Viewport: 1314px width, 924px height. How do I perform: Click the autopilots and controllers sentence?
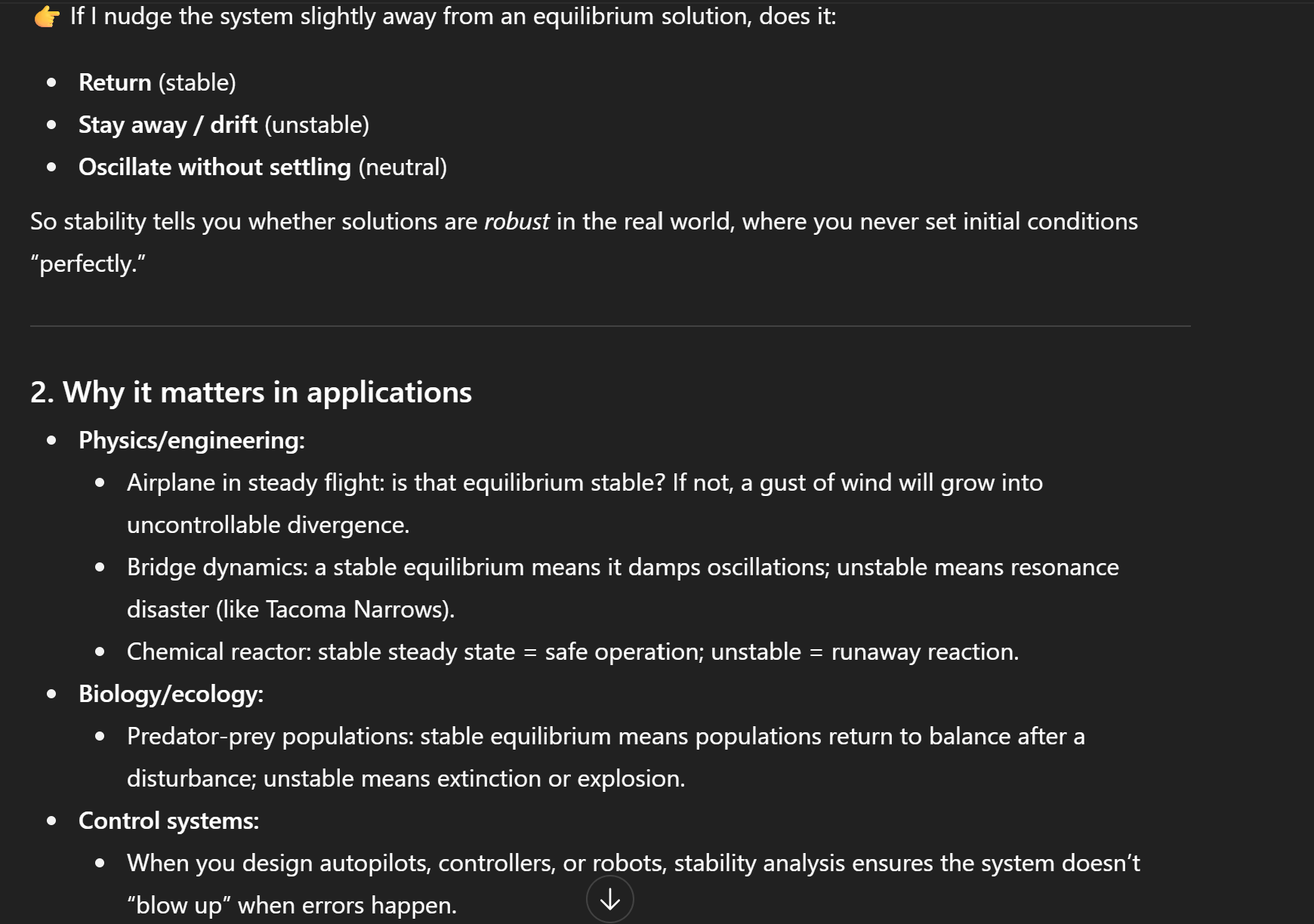(633, 863)
